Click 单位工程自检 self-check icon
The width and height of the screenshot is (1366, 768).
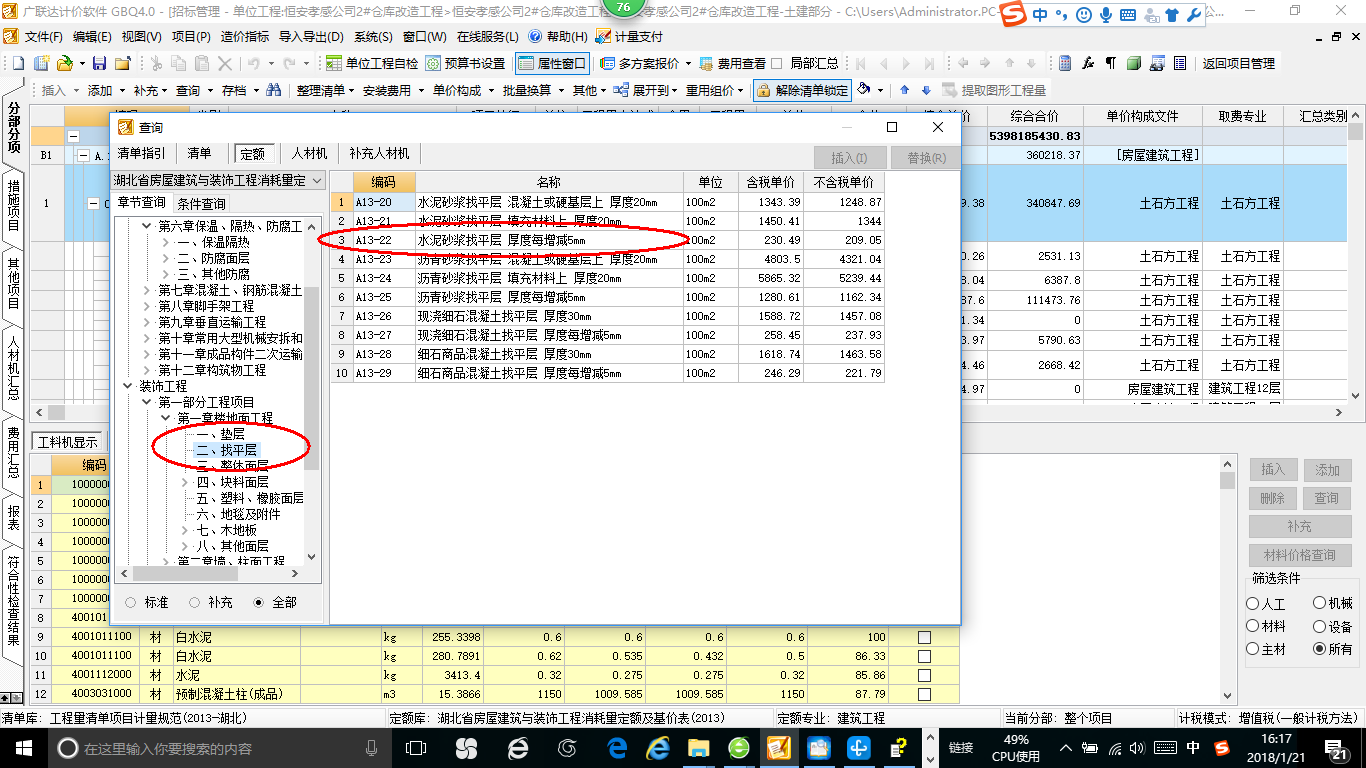coord(334,63)
